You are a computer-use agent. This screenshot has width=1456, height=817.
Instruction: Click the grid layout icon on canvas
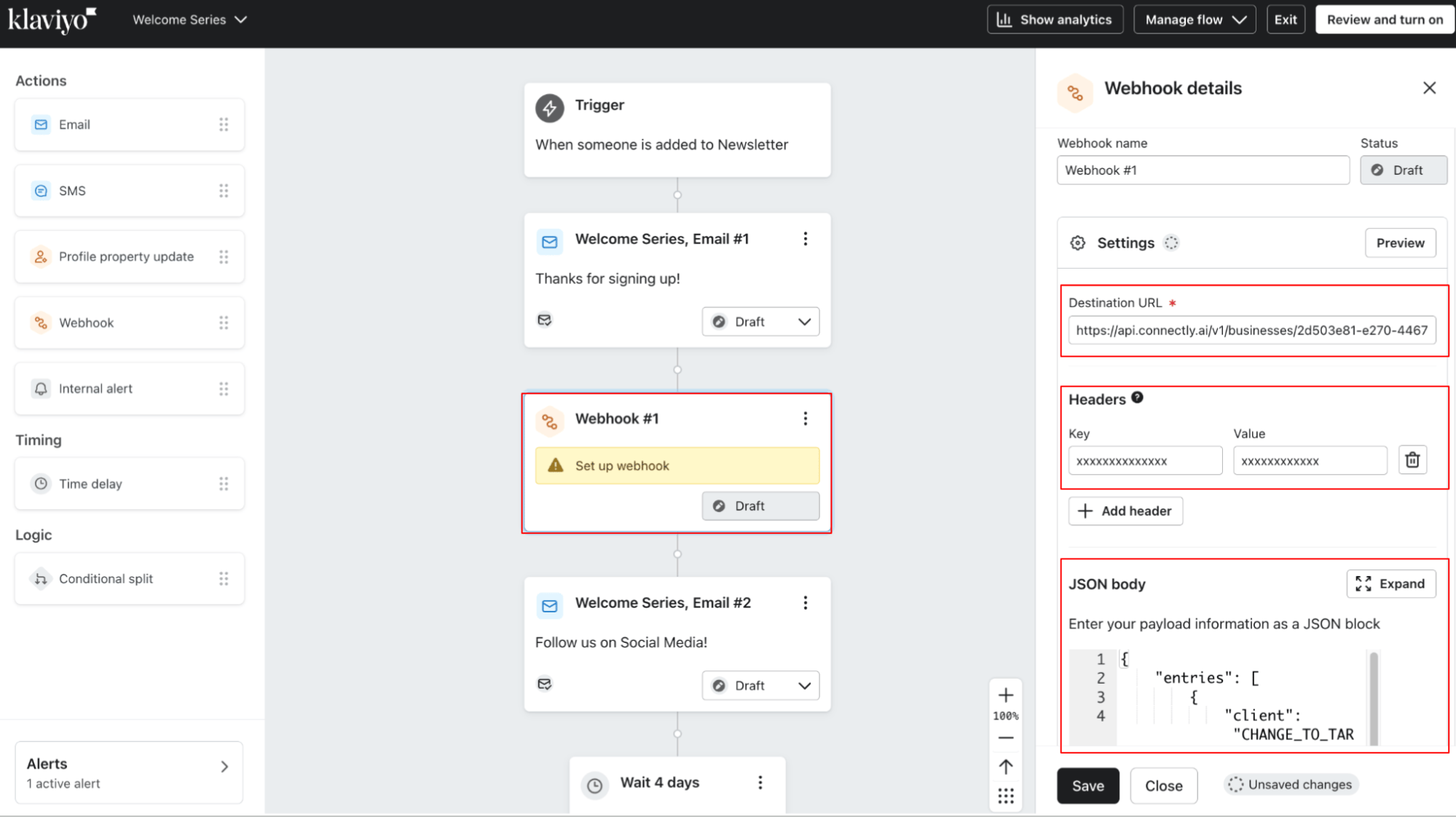[x=1006, y=796]
